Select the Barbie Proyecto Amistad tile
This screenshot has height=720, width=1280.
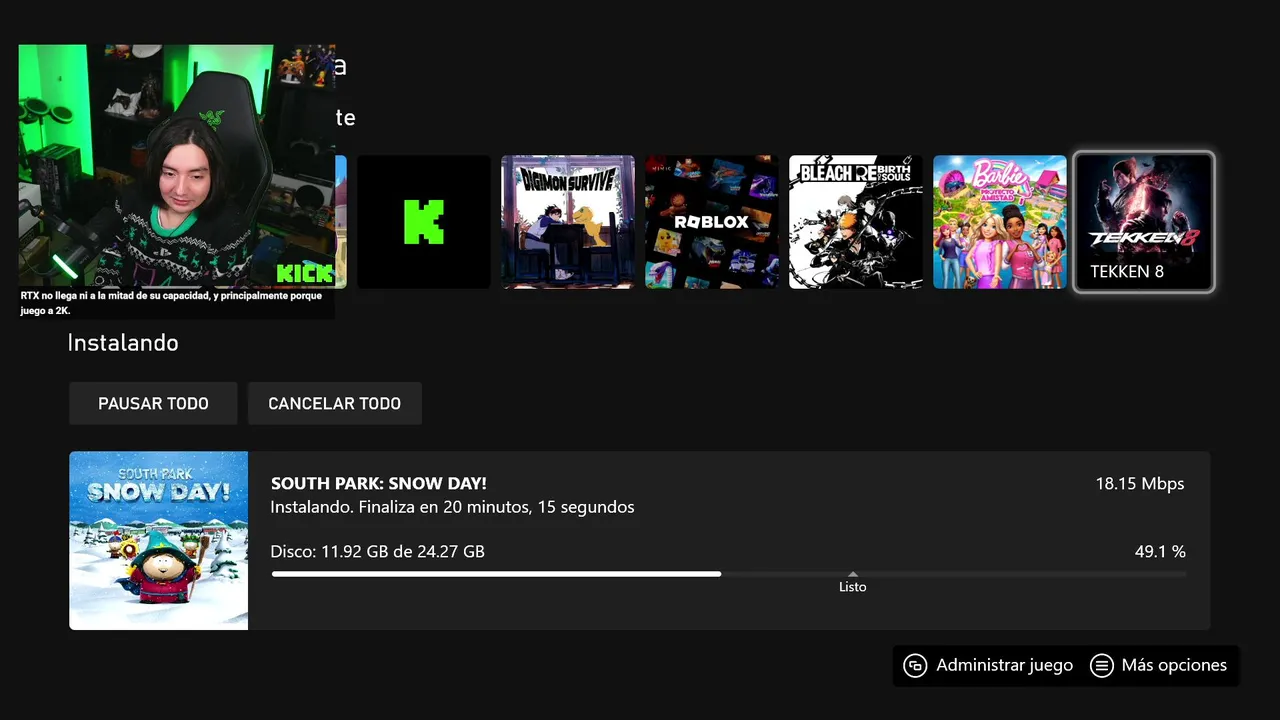pyautogui.click(x=1000, y=222)
